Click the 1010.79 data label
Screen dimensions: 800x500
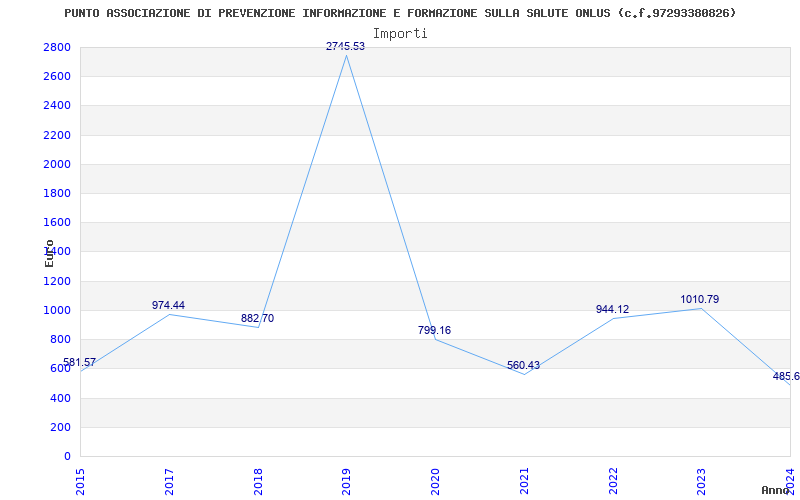click(x=699, y=299)
